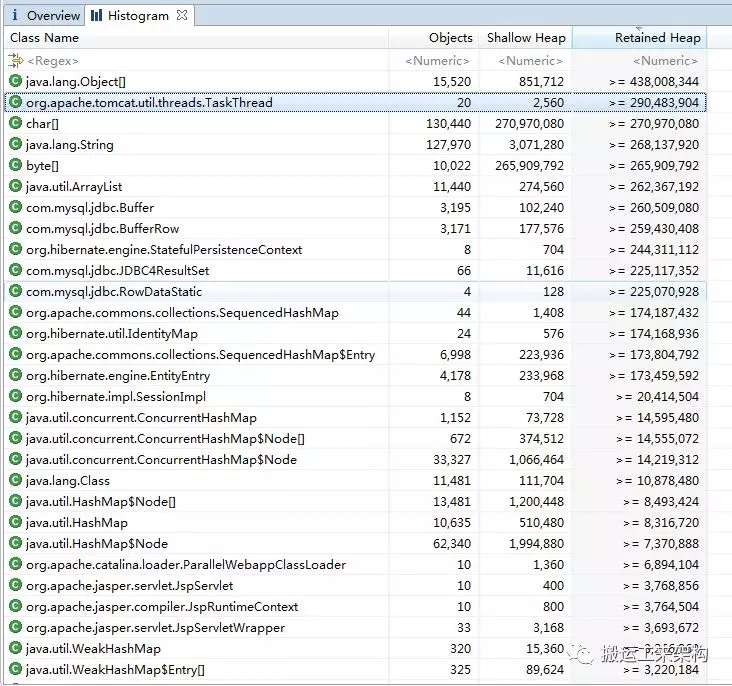Image resolution: width=732 pixels, height=686 pixels.
Task: Click class icon of byte[] row
Action: point(15,165)
